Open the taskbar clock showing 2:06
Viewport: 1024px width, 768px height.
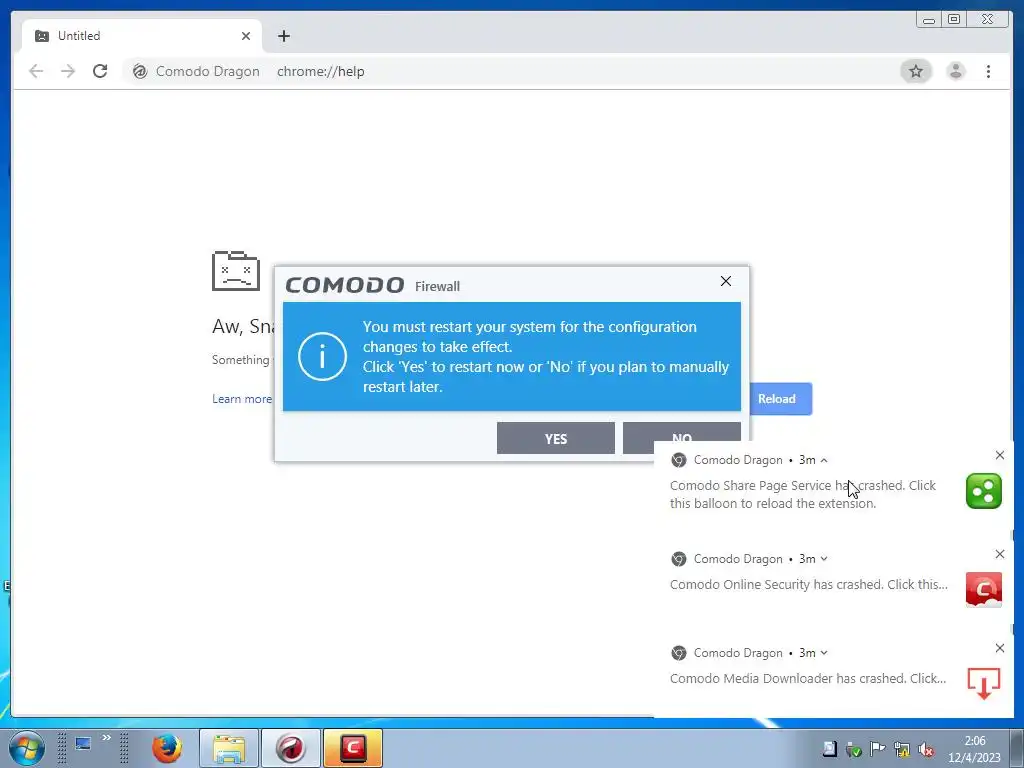pos(974,749)
